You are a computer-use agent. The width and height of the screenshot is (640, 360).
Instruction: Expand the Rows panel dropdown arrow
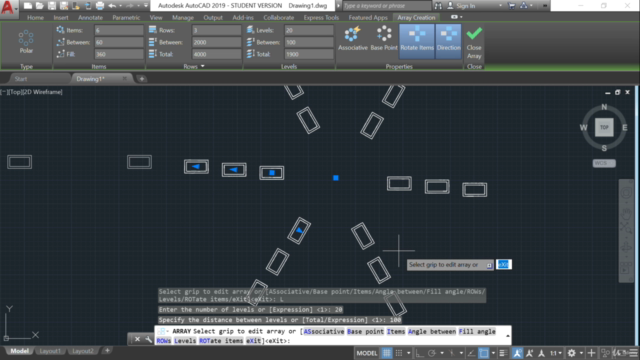coord(202,66)
